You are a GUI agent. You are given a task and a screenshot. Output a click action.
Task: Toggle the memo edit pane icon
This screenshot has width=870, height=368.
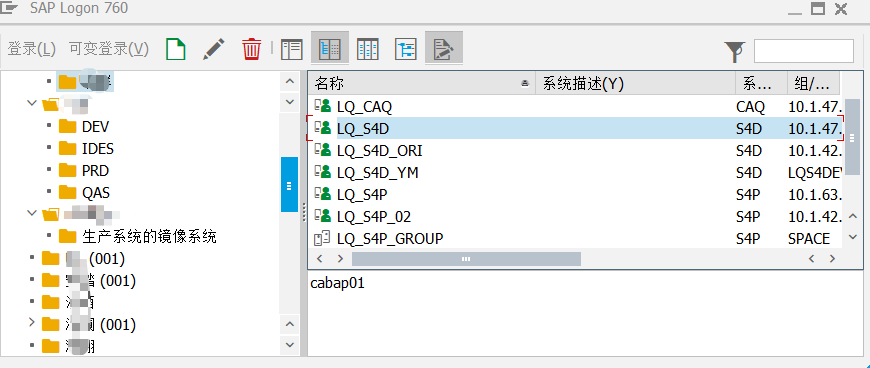[x=444, y=49]
